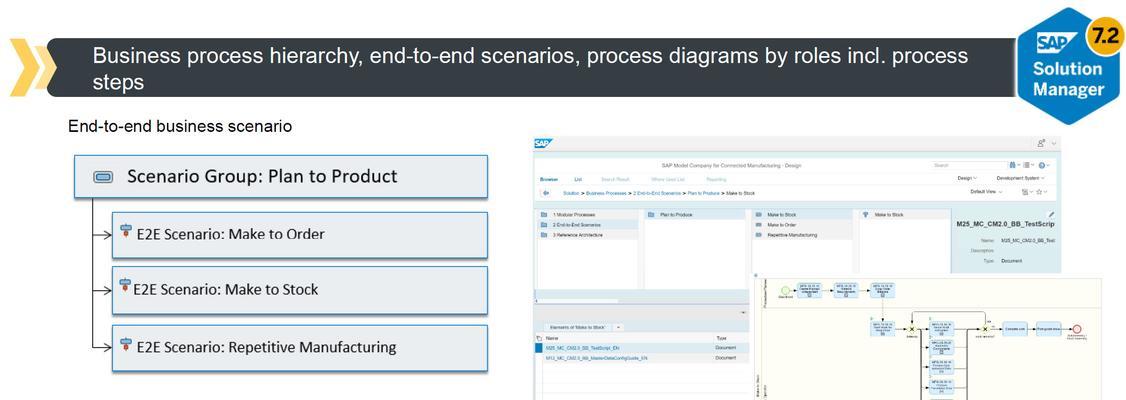Click the M25_MC_CM2.0_BB_TestScrip attributes title
The width and height of the screenshot is (1126, 400).
pos(1005,224)
